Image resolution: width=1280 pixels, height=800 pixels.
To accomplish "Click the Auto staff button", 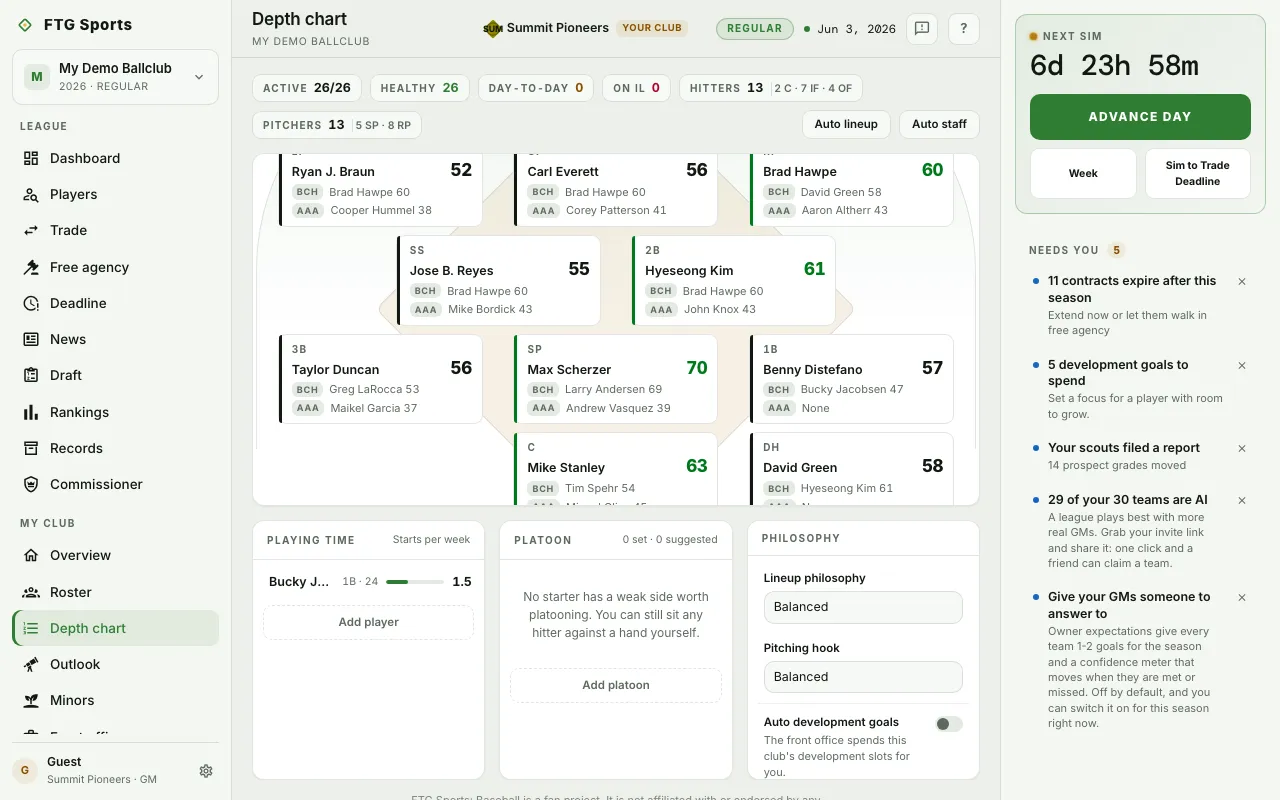I will pos(939,125).
